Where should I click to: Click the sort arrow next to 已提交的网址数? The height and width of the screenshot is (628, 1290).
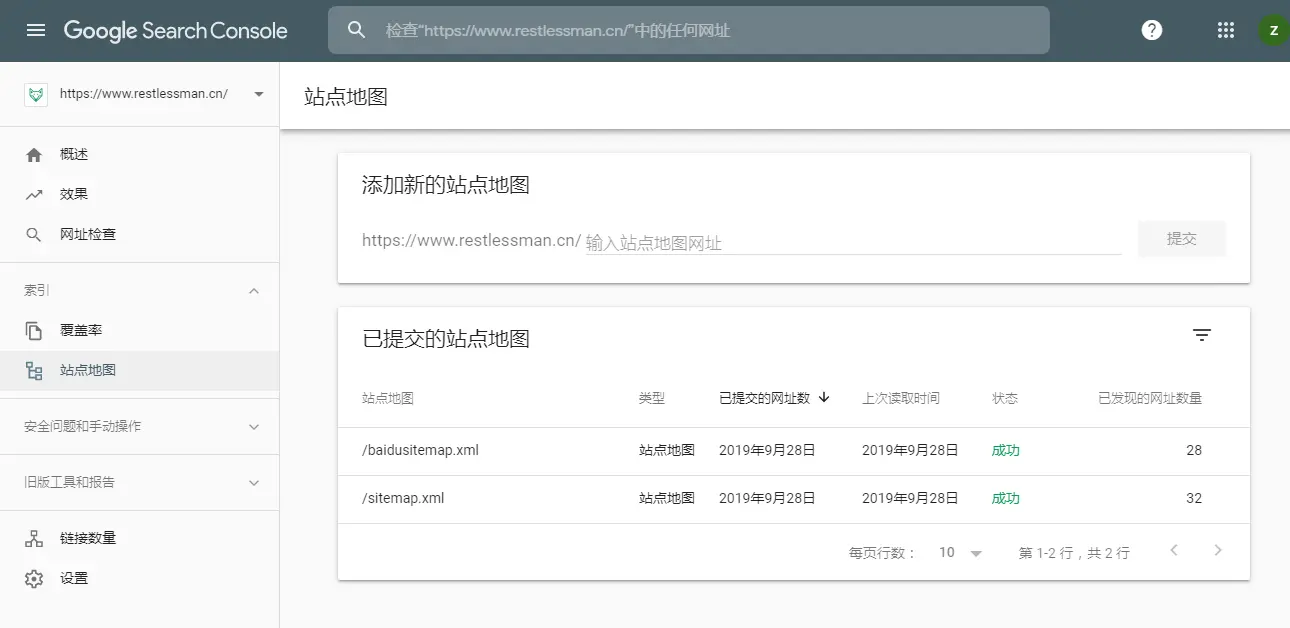point(824,397)
